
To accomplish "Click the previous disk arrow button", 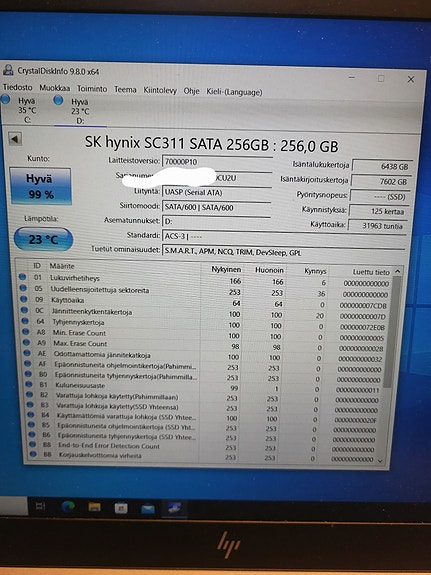I will click(x=15, y=139).
